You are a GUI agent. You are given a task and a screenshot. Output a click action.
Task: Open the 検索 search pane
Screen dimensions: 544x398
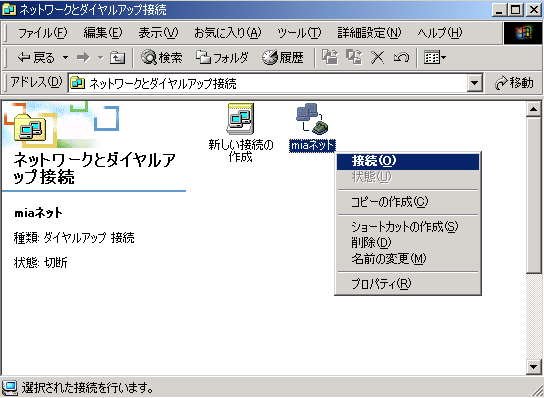tap(162, 57)
